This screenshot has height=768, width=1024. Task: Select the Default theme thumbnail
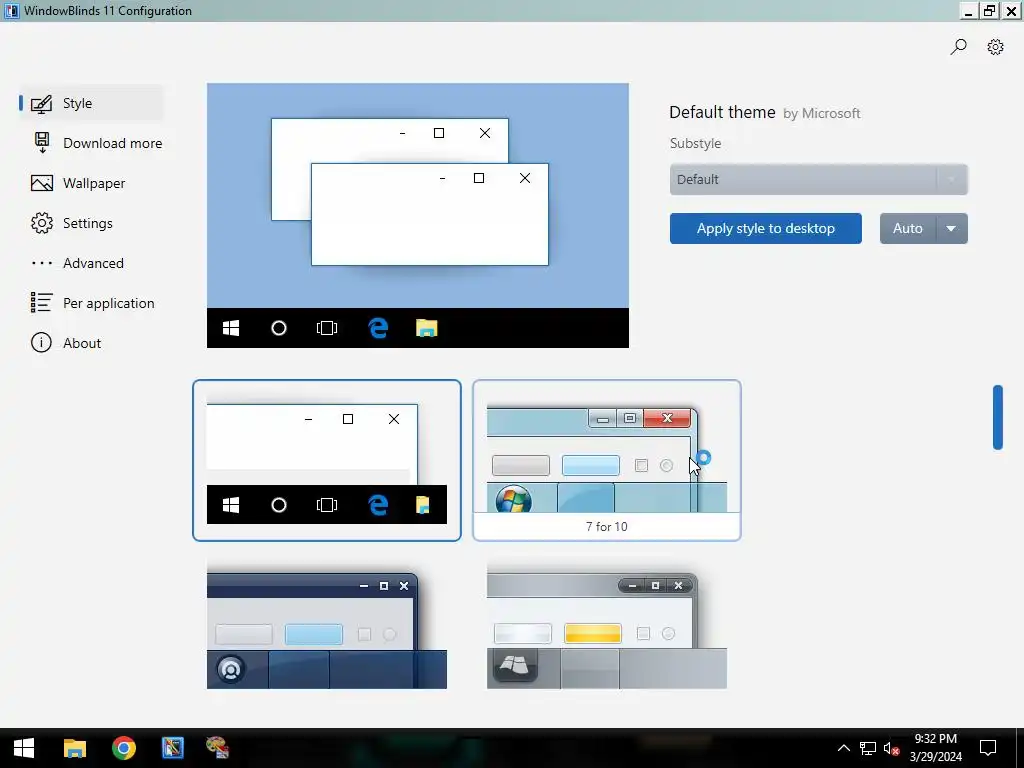(327, 460)
